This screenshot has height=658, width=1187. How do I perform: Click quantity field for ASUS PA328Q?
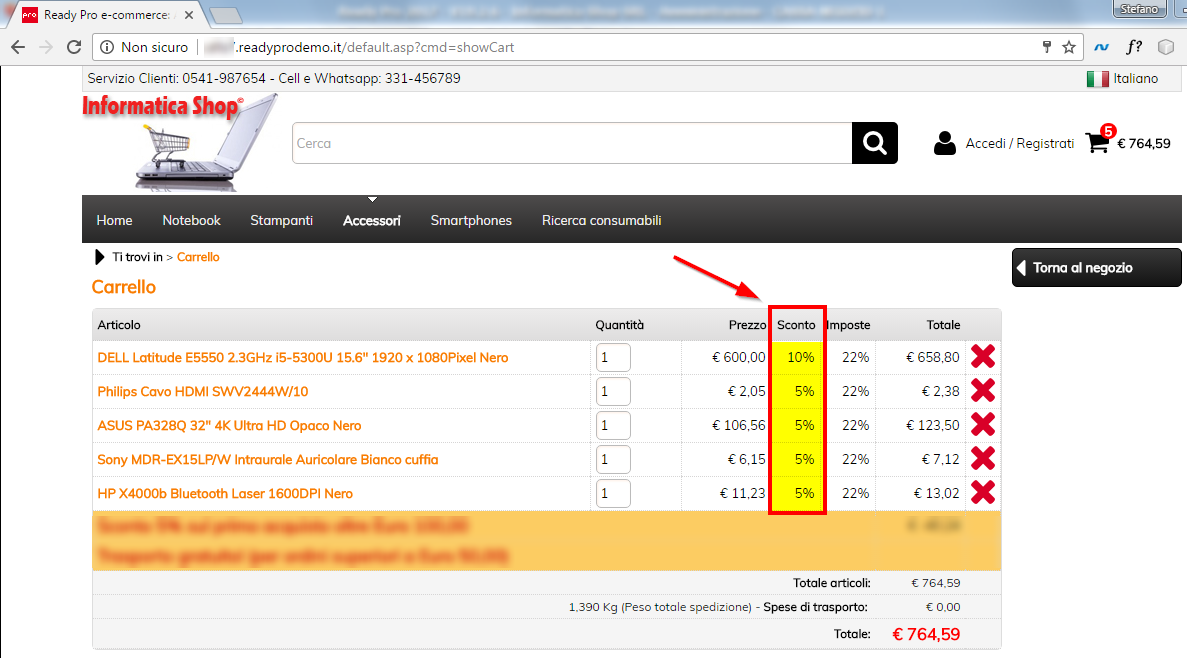(x=613, y=426)
